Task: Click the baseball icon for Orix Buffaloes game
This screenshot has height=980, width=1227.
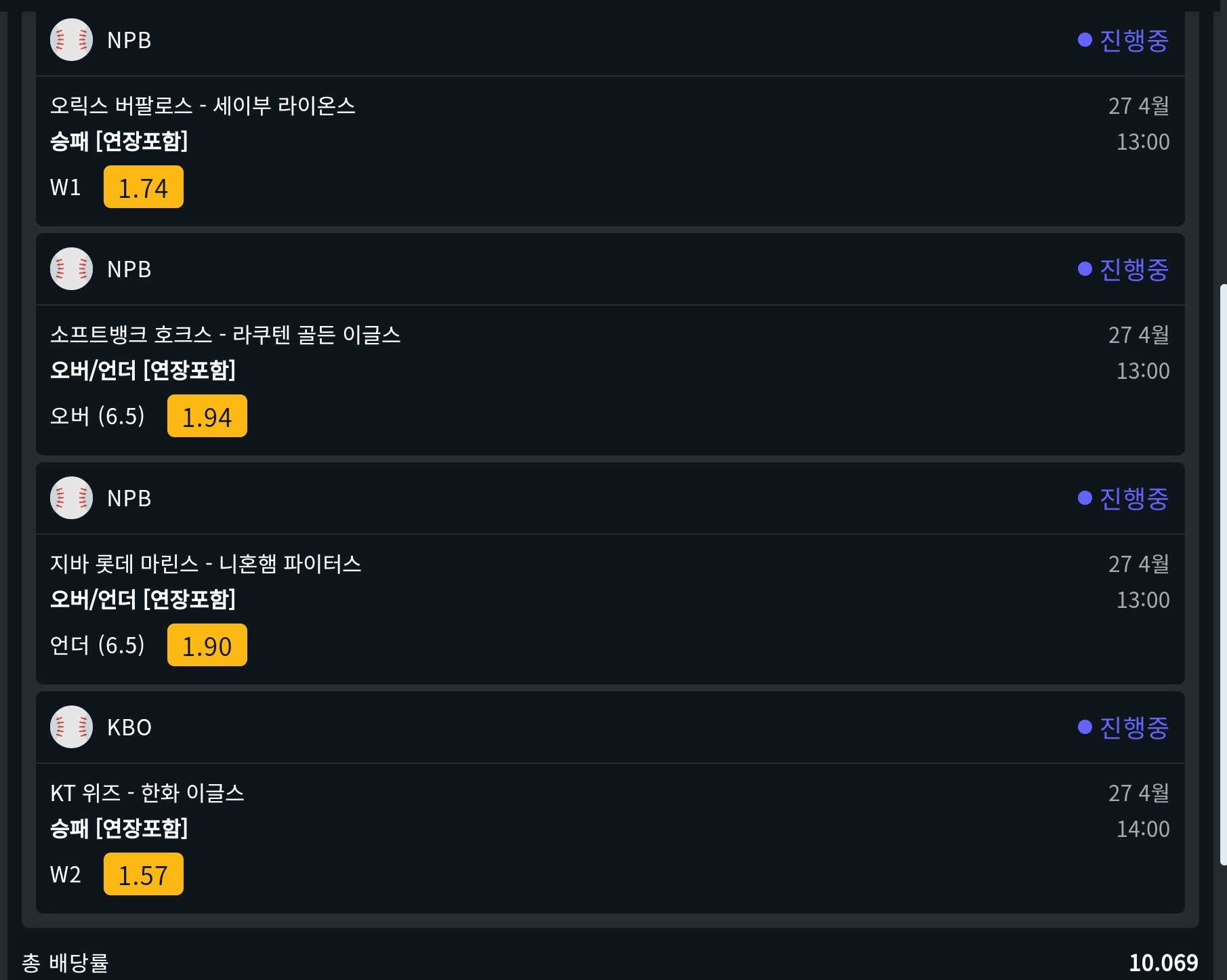Action: click(71, 40)
